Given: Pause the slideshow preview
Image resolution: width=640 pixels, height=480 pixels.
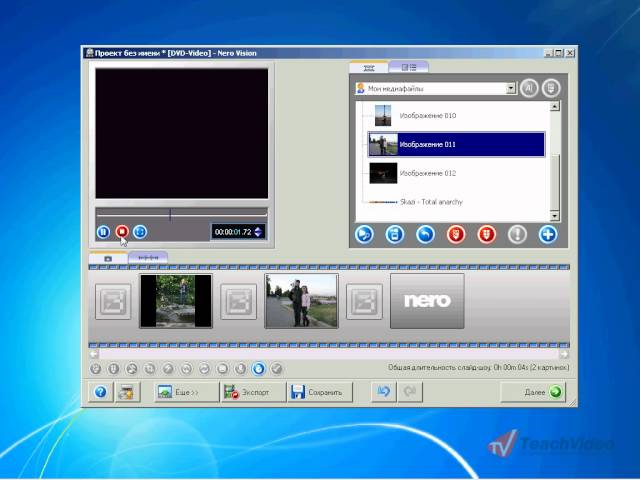Looking at the screenshot, I should [103, 232].
